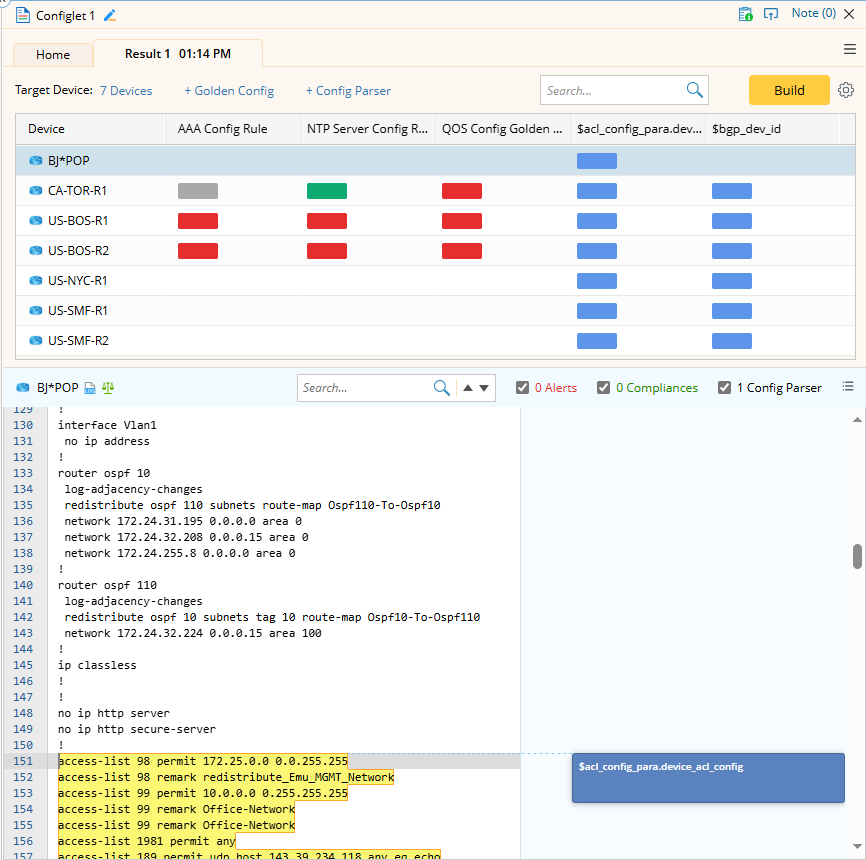Toggle the Compliances checkbox
Screen dimensions: 866x860
(603, 388)
